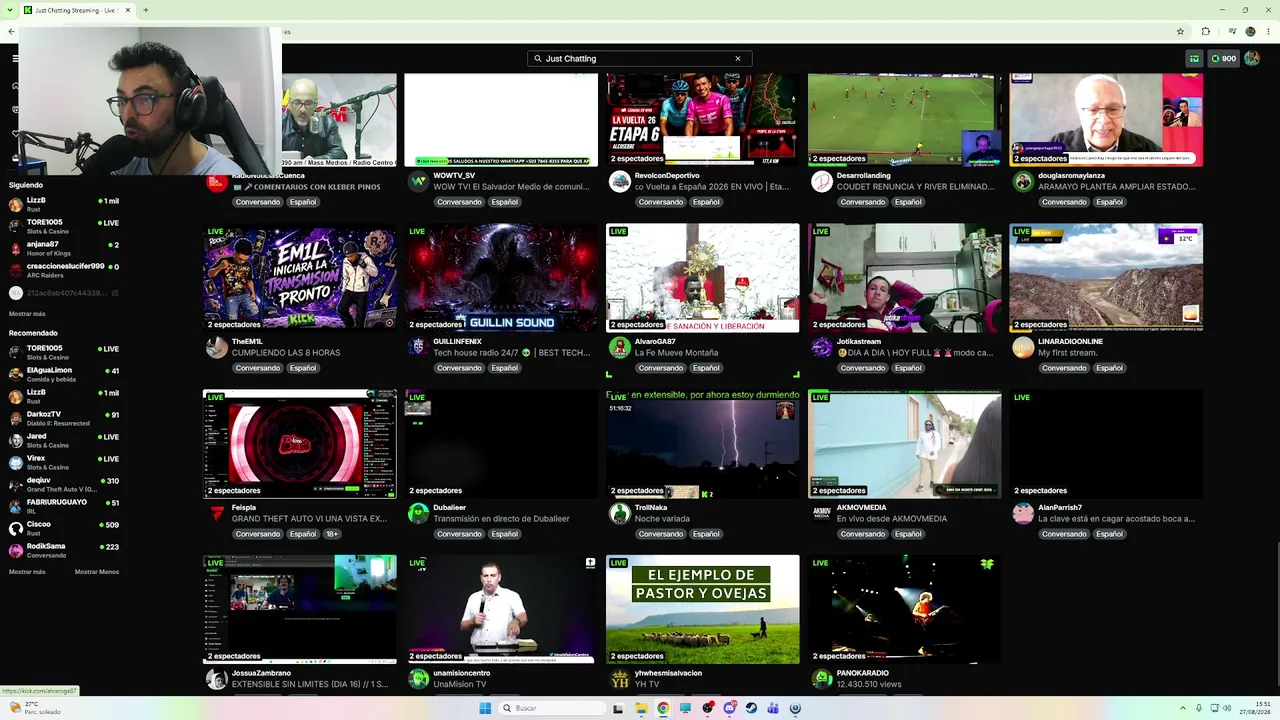
Task: Click the Dubalieer channel avatar
Action: (418, 513)
